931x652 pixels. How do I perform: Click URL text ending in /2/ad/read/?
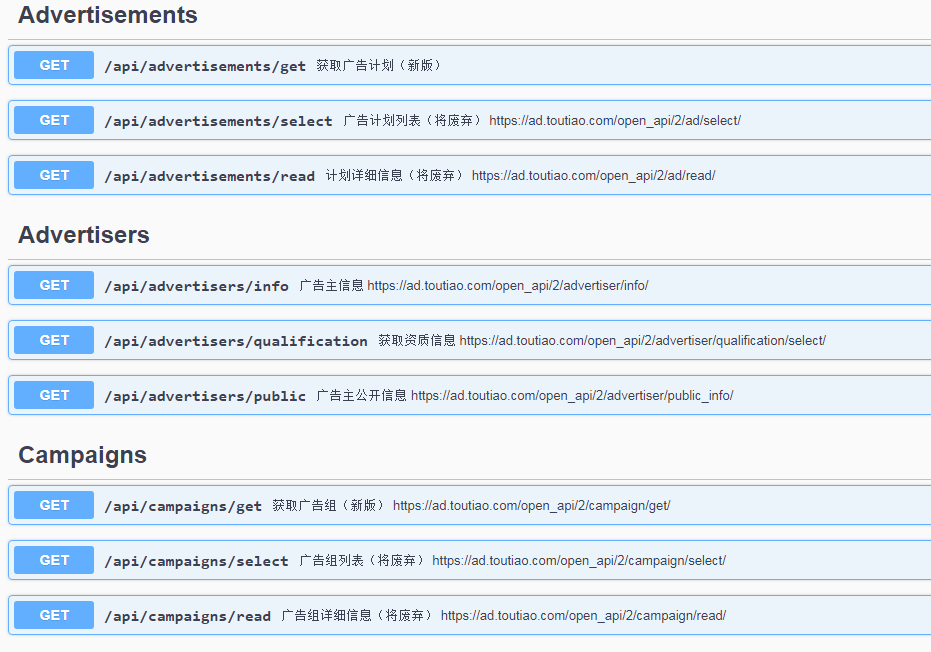coord(594,176)
